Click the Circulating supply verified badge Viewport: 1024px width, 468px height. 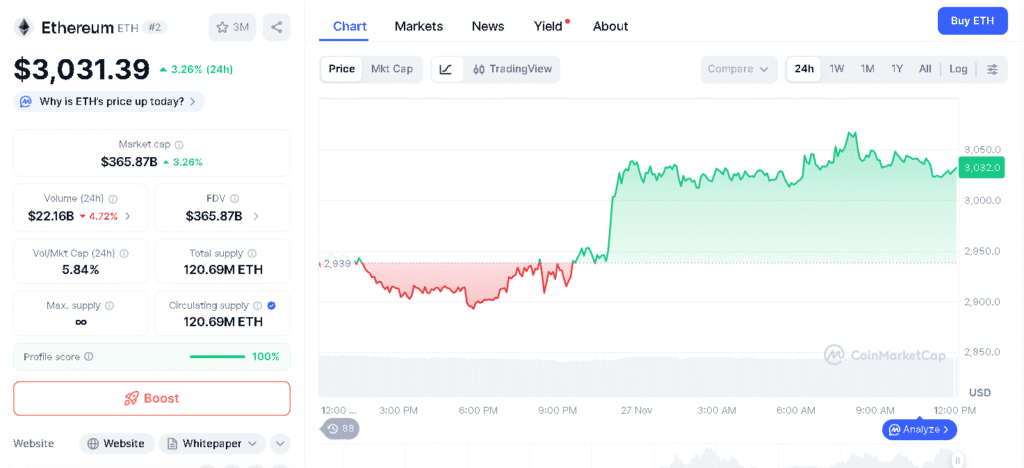click(x=272, y=306)
